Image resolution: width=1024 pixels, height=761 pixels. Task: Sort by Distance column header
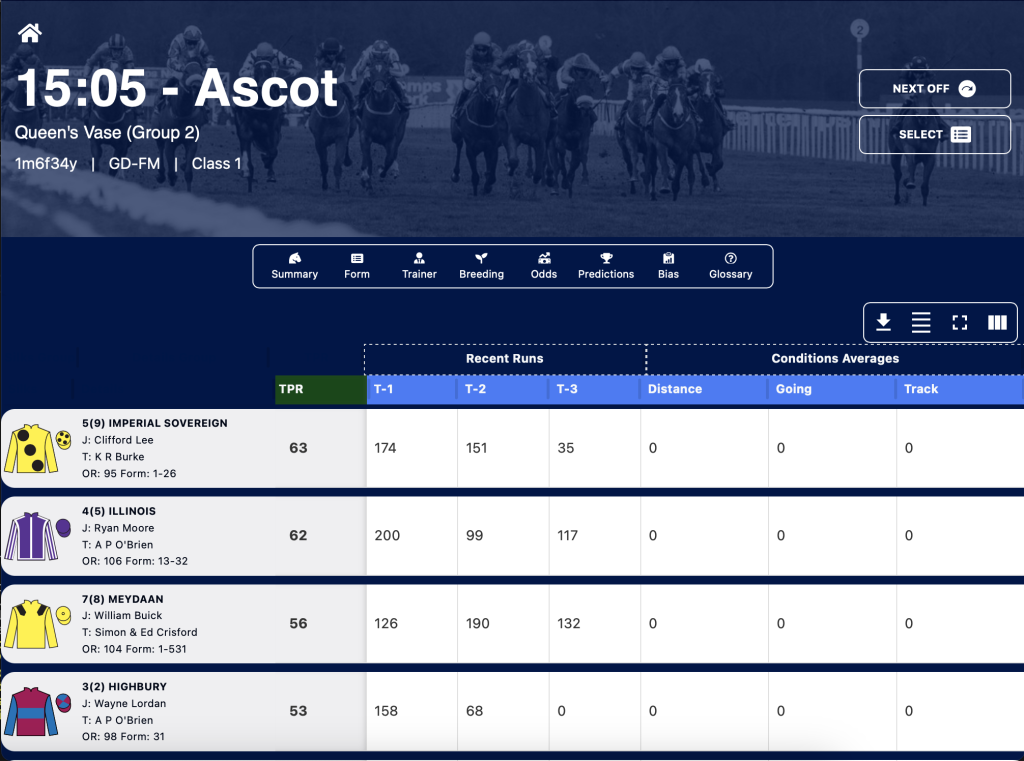704,389
